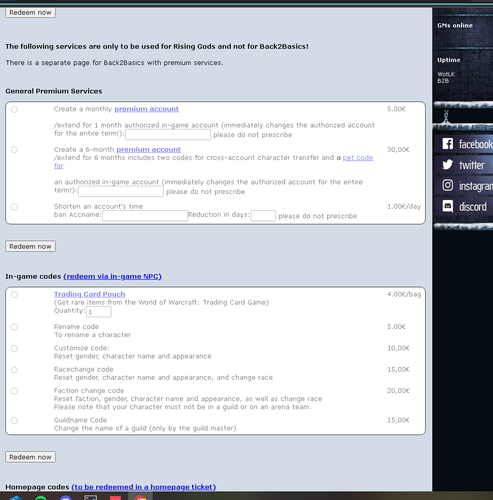Select the Rename code option
Screen dimensions: 493x500
tap(14, 327)
